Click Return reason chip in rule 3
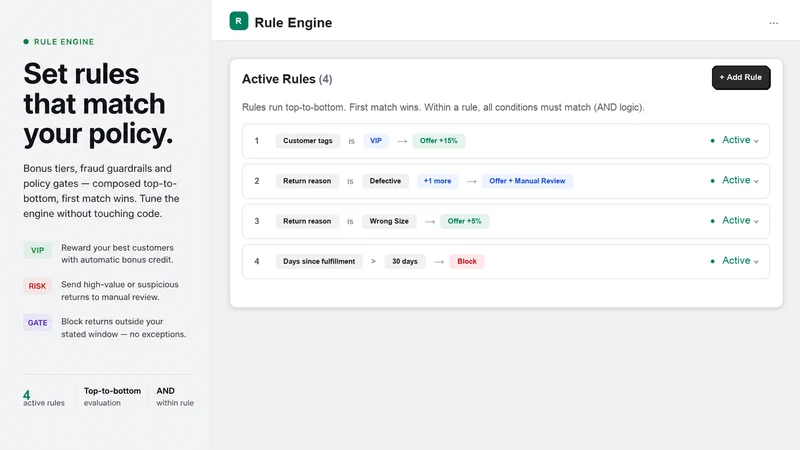 307,221
